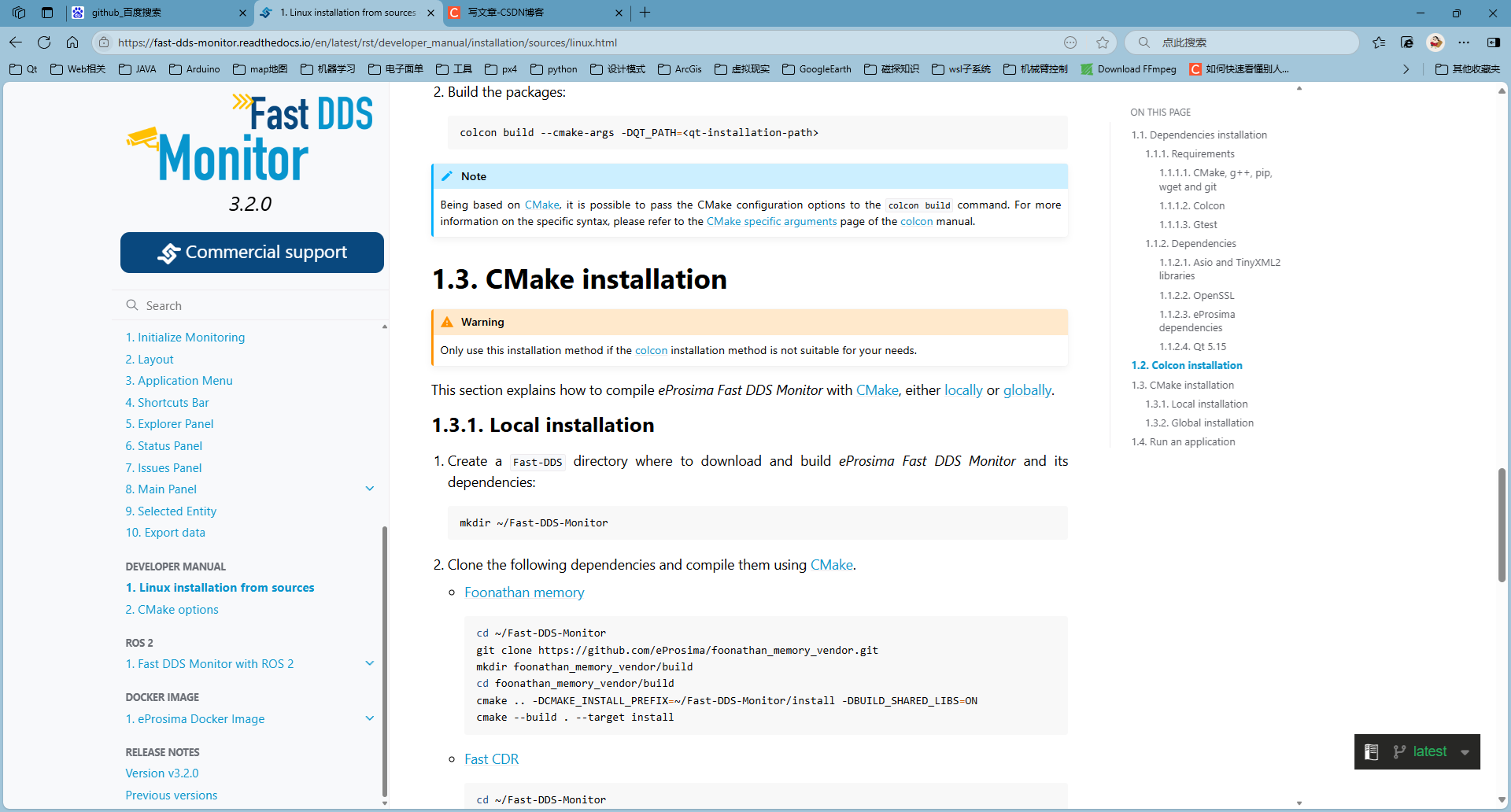This screenshot has width=1511, height=812.
Task: Open the browser Settings and more menu
Action: (1465, 42)
